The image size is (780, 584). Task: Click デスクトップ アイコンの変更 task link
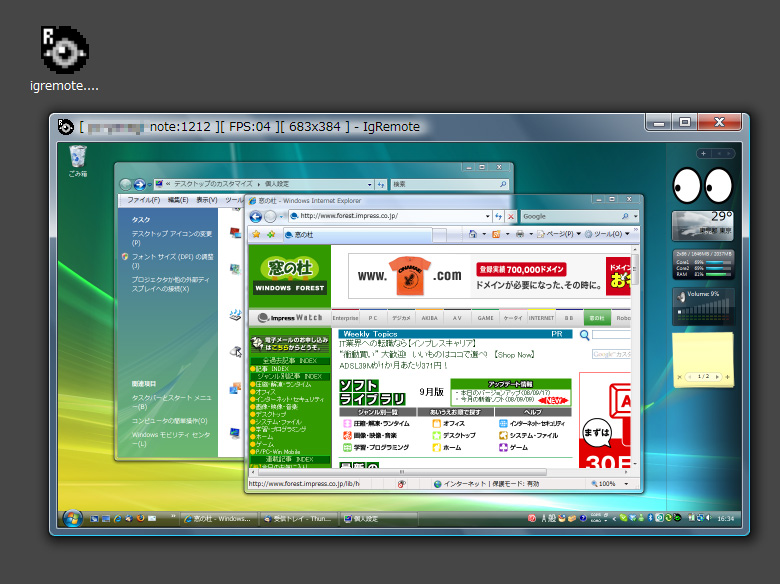(x=172, y=238)
